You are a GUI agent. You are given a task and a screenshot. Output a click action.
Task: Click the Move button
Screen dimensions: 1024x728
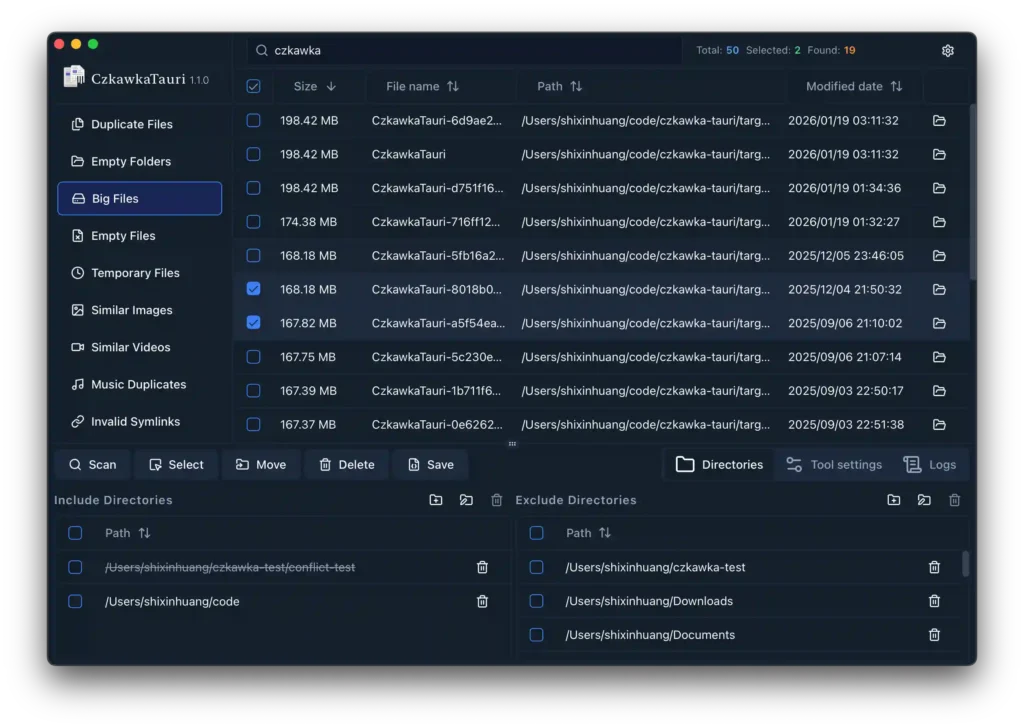(261, 465)
